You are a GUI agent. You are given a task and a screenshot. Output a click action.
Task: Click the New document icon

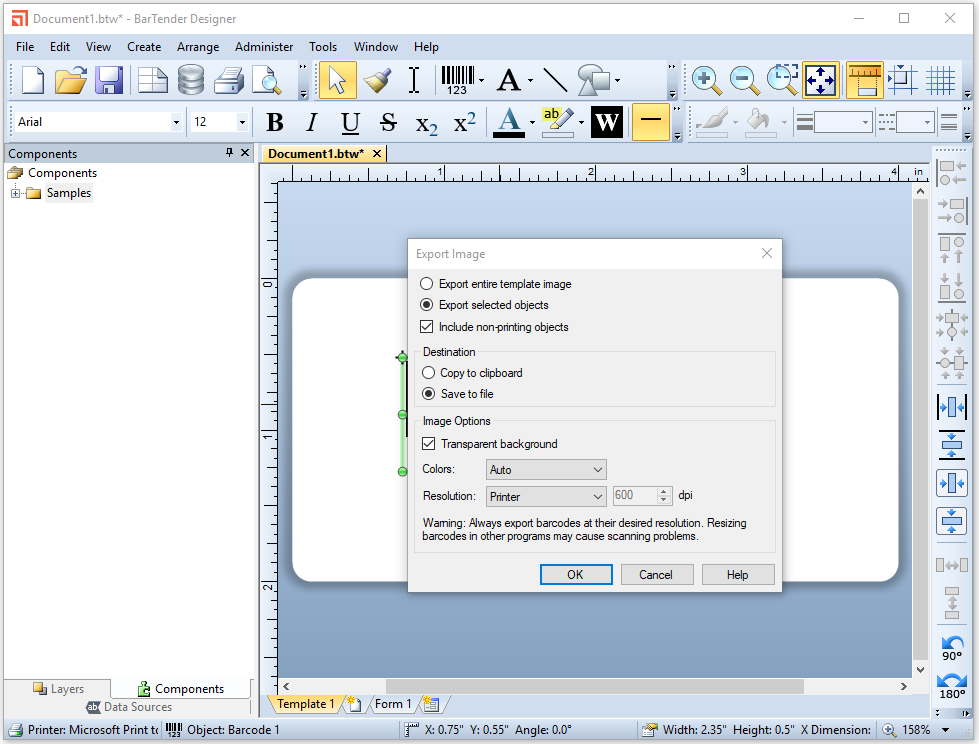pyautogui.click(x=32, y=80)
